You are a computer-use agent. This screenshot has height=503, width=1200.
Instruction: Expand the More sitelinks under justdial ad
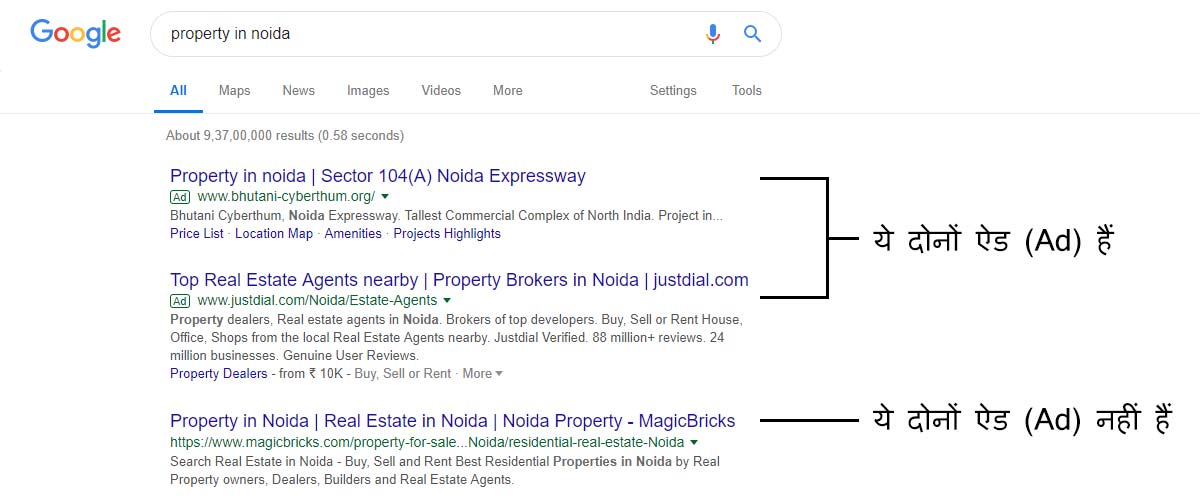point(482,373)
